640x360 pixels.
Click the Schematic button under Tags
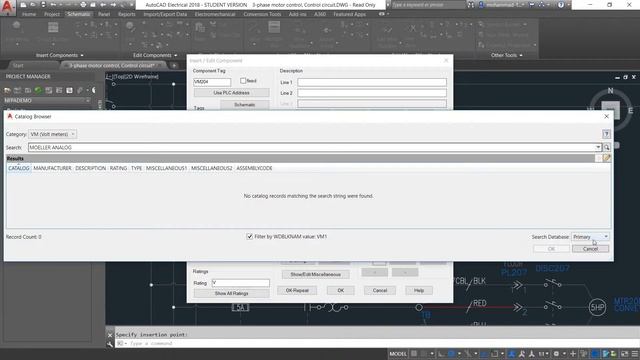click(244, 105)
